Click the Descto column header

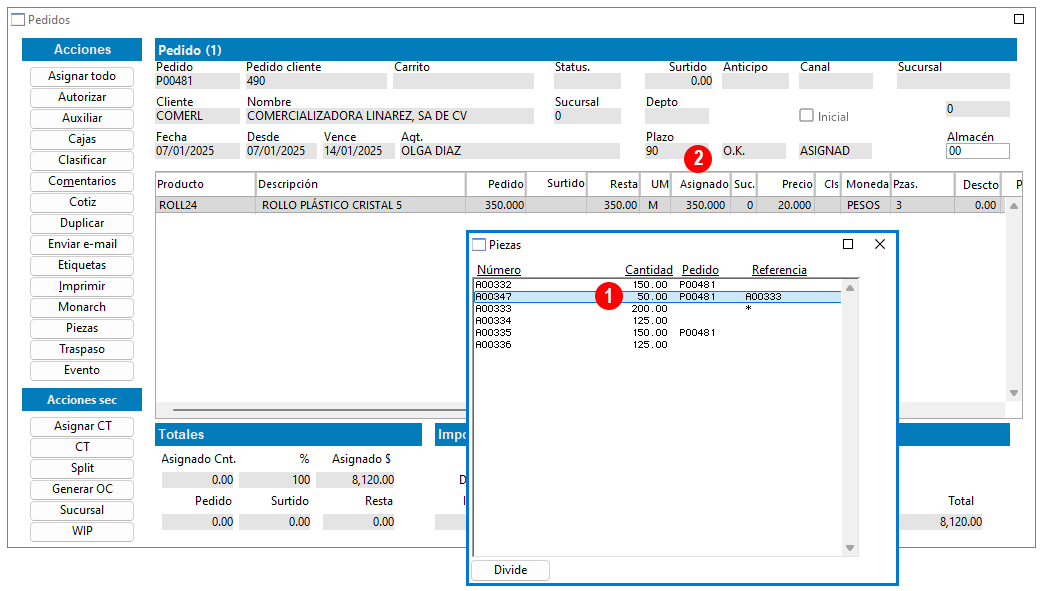(980, 184)
